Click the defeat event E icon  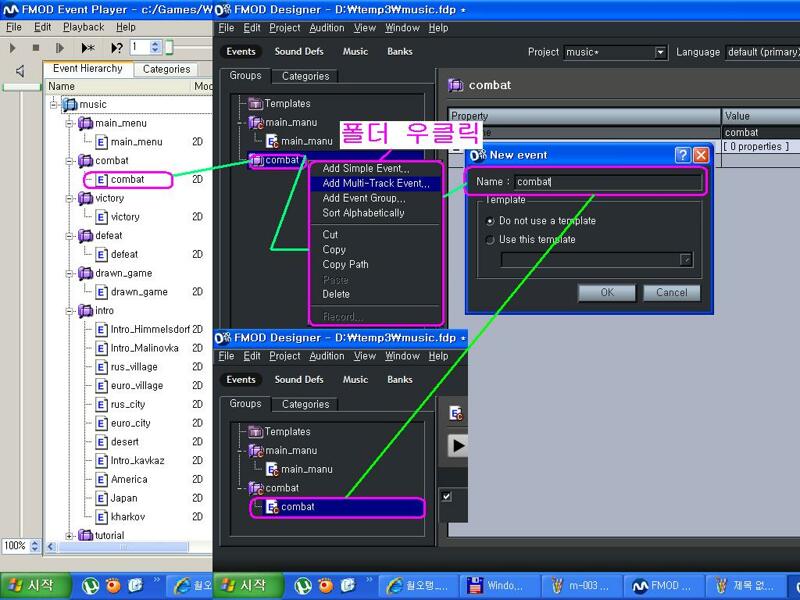[102, 254]
